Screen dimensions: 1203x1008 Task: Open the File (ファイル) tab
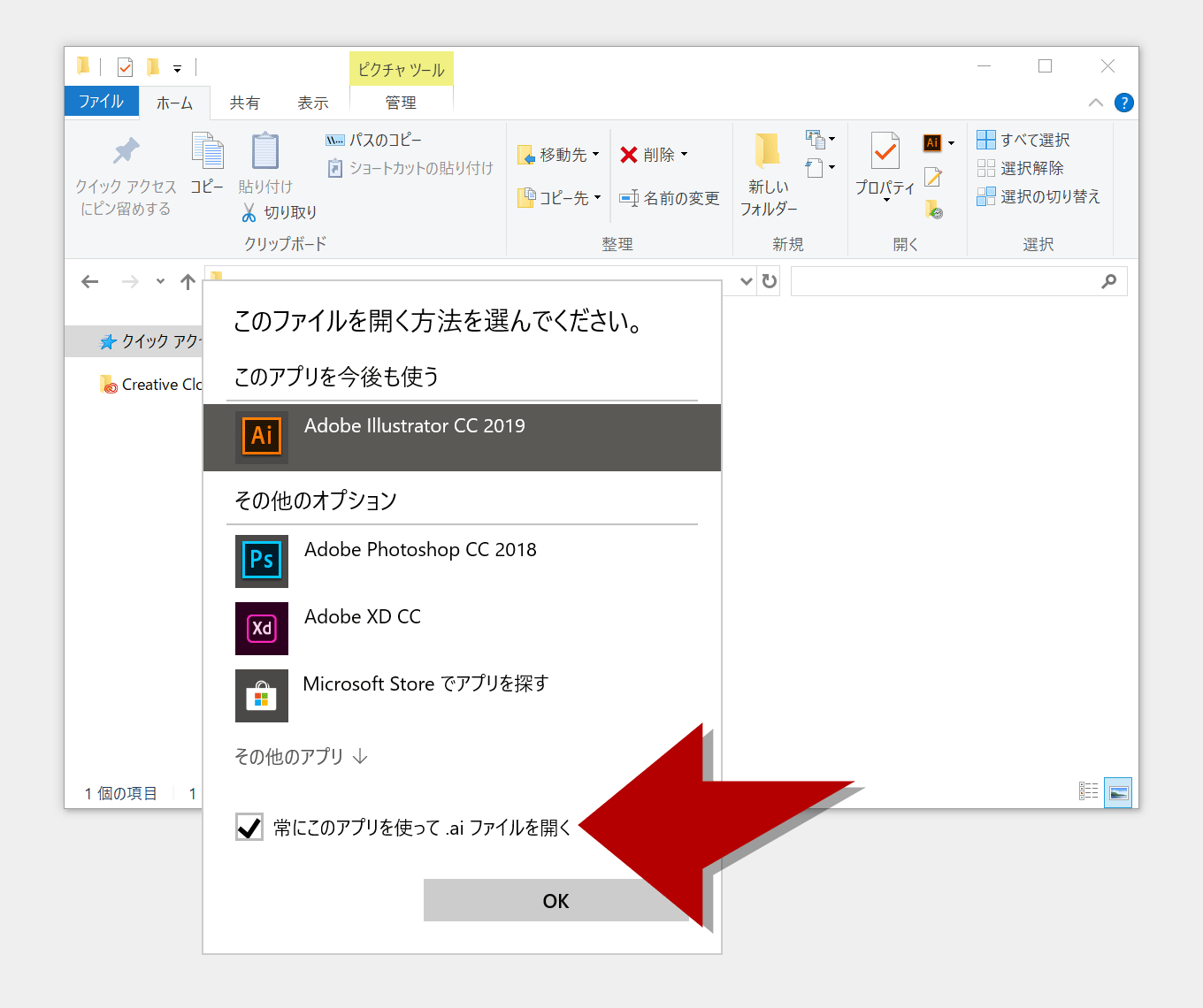coord(101,102)
